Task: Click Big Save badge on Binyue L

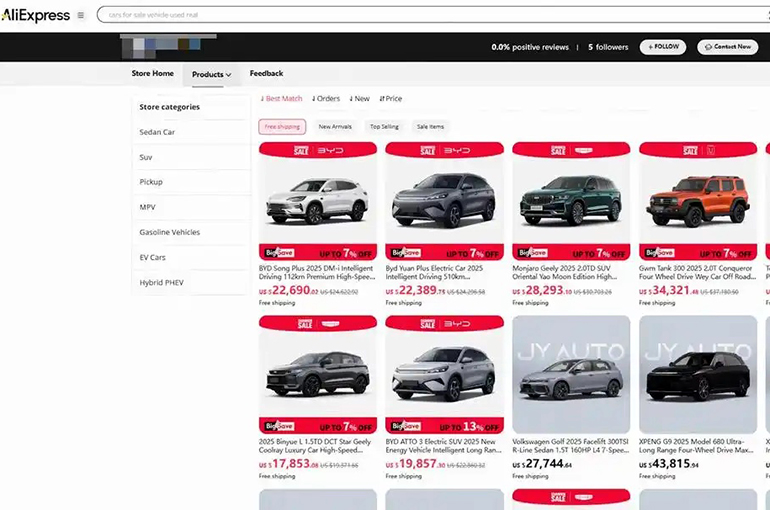Action: click(279, 426)
